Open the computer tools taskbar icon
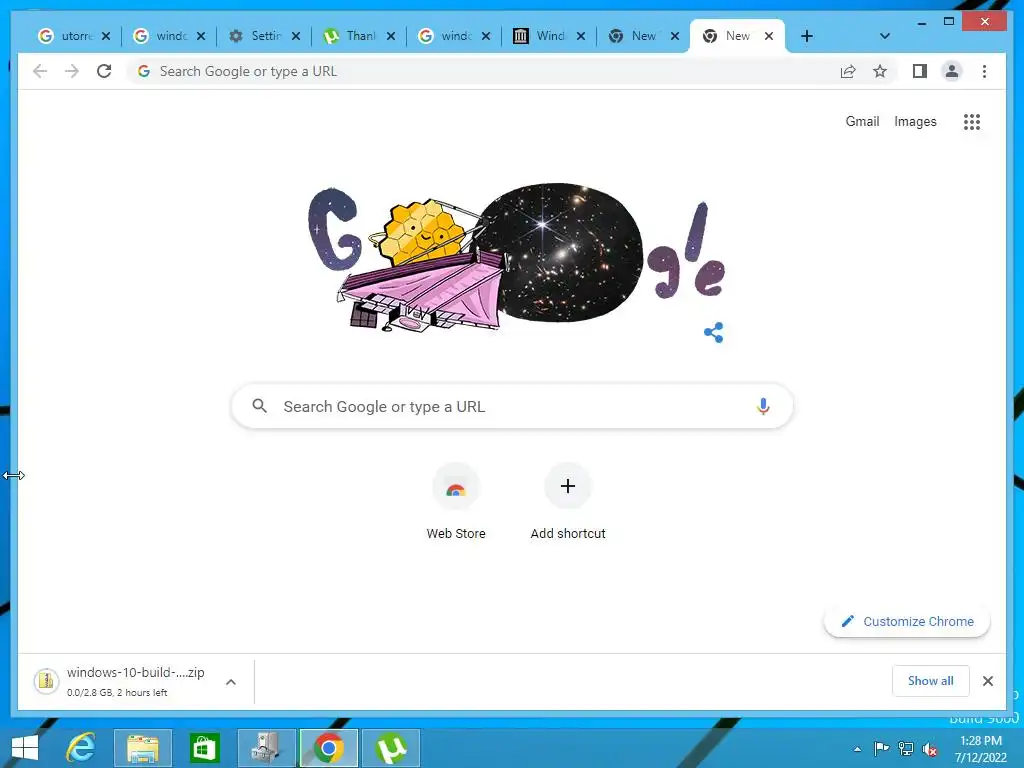 [x=266, y=748]
